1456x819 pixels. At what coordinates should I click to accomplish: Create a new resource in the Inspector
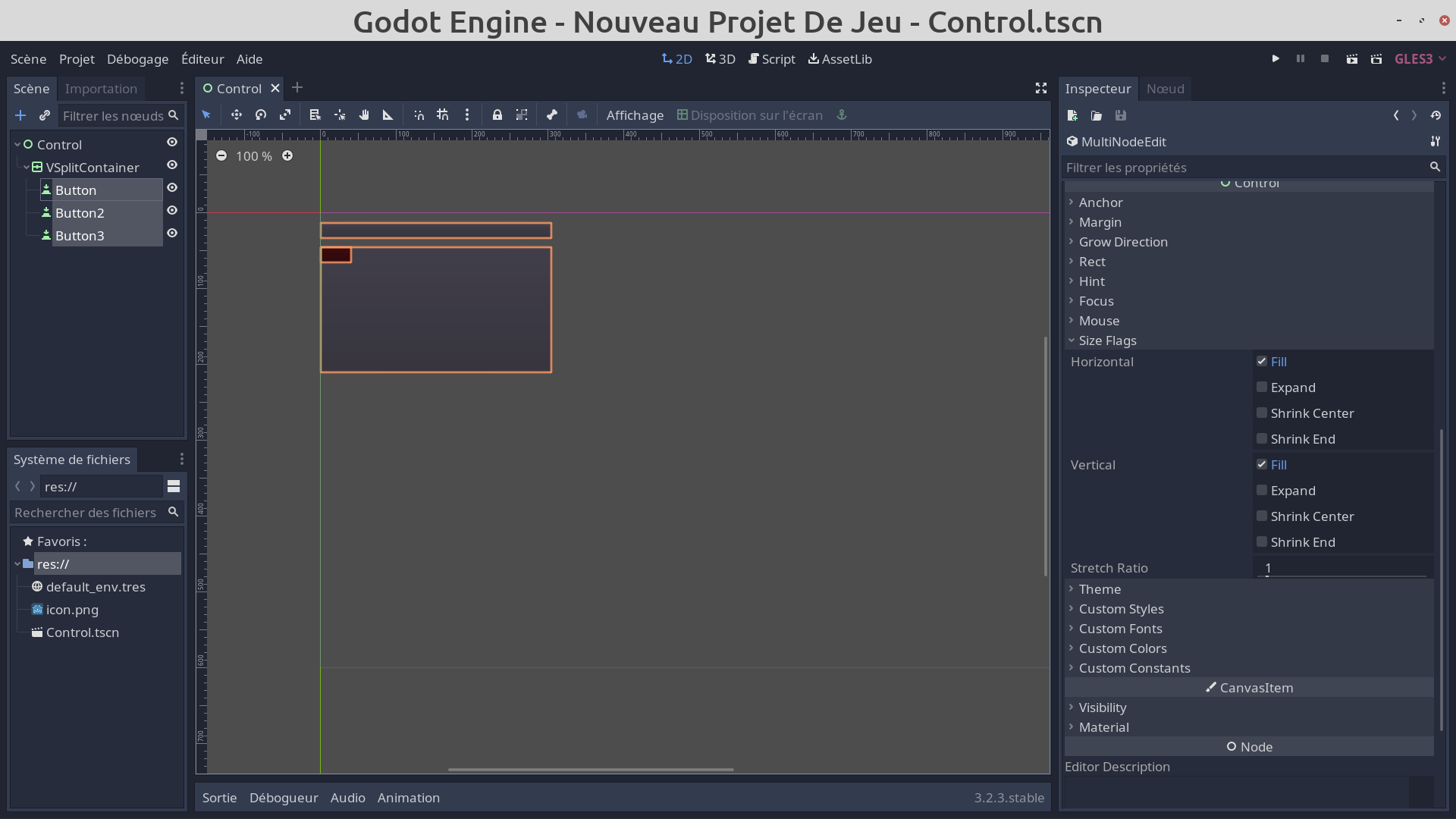[1072, 115]
